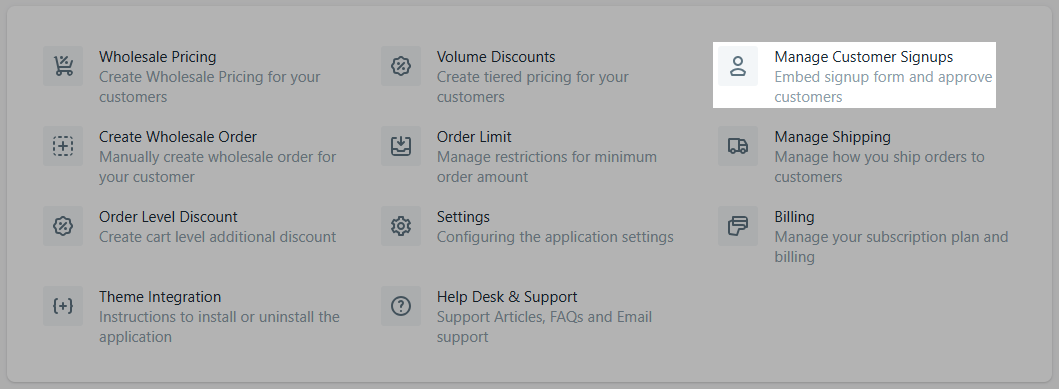Click the Billing cards icon
The width and height of the screenshot is (1059, 389).
[x=738, y=226]
